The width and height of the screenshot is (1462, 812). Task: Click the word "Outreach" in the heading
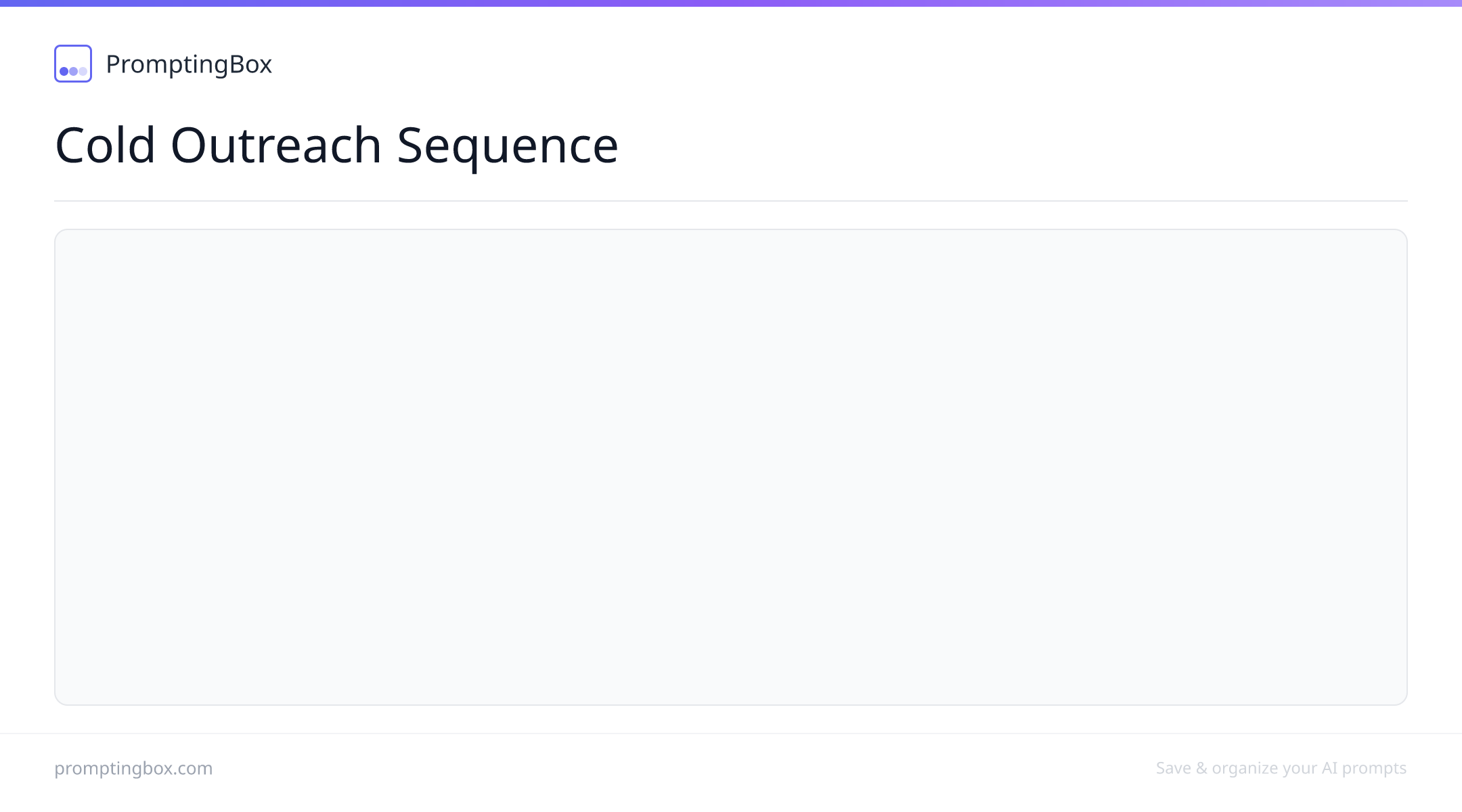point(276,145)
